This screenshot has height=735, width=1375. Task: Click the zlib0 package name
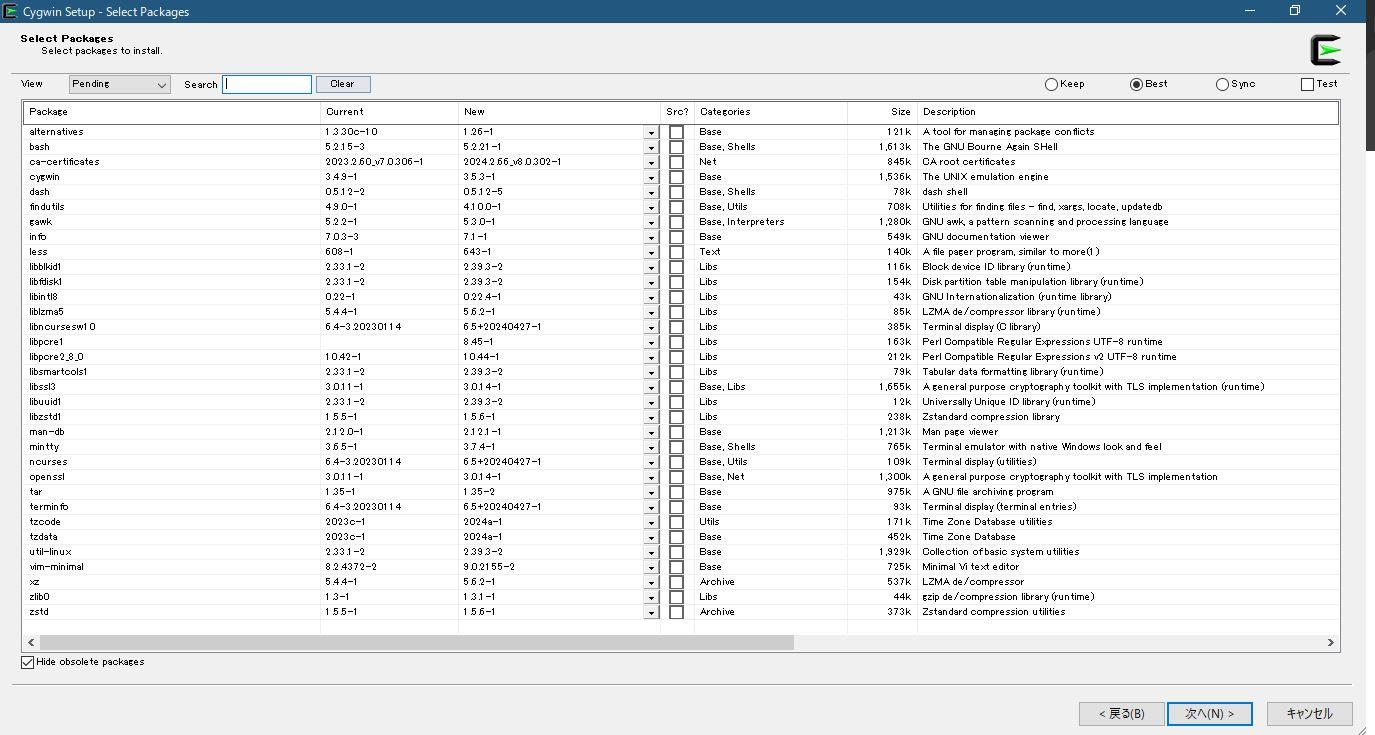pyautogui.click(x=39, y=597)
